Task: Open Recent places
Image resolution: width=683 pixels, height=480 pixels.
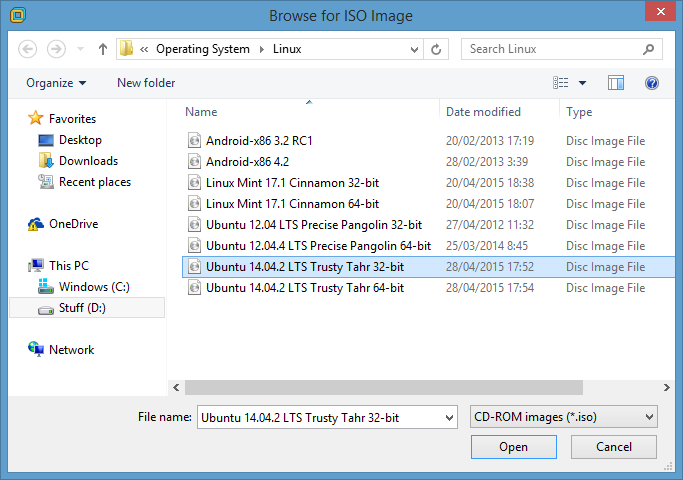Action: pyautogui.click(x=95, y=182)
